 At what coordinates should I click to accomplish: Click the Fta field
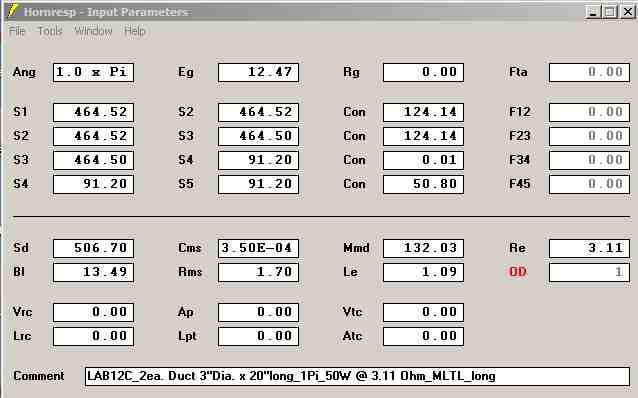[589, 72]
